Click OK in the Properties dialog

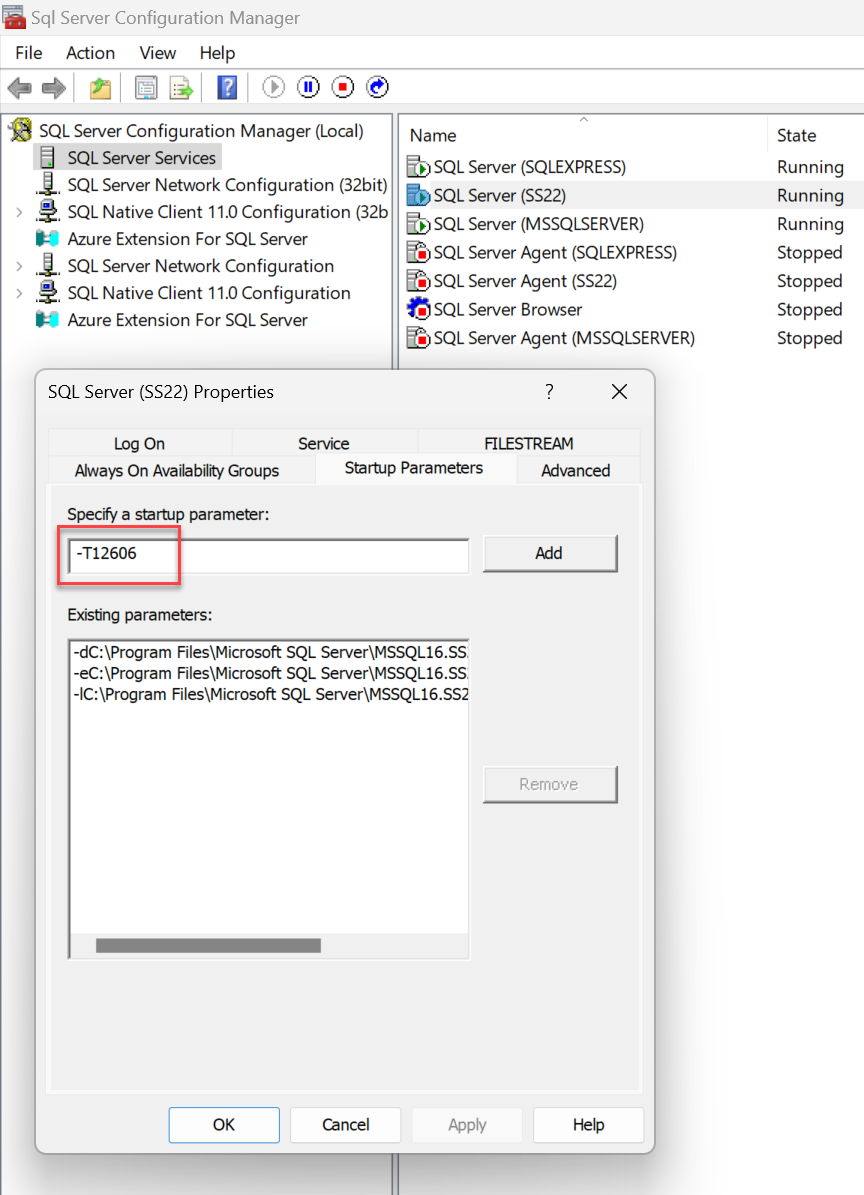224,1125
